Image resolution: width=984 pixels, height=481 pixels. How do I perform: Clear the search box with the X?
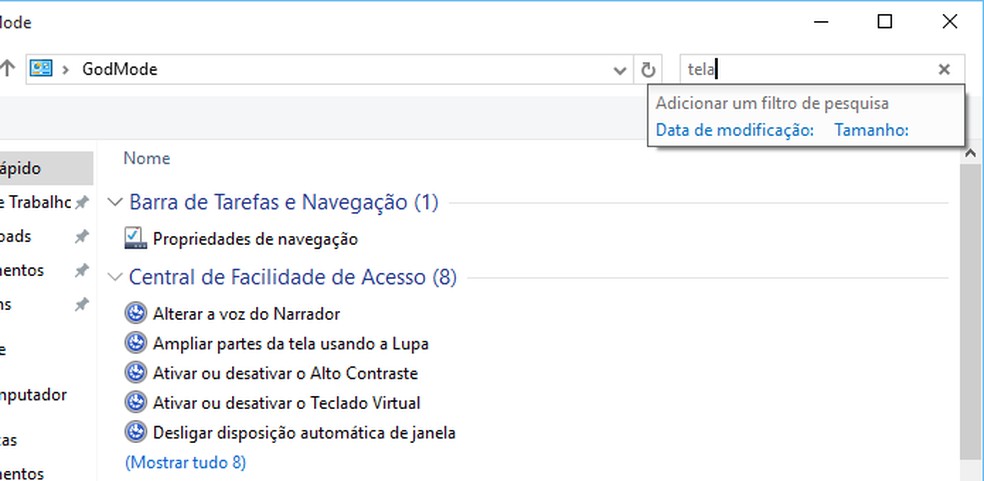pyautogui.click(x=944, y=70)
